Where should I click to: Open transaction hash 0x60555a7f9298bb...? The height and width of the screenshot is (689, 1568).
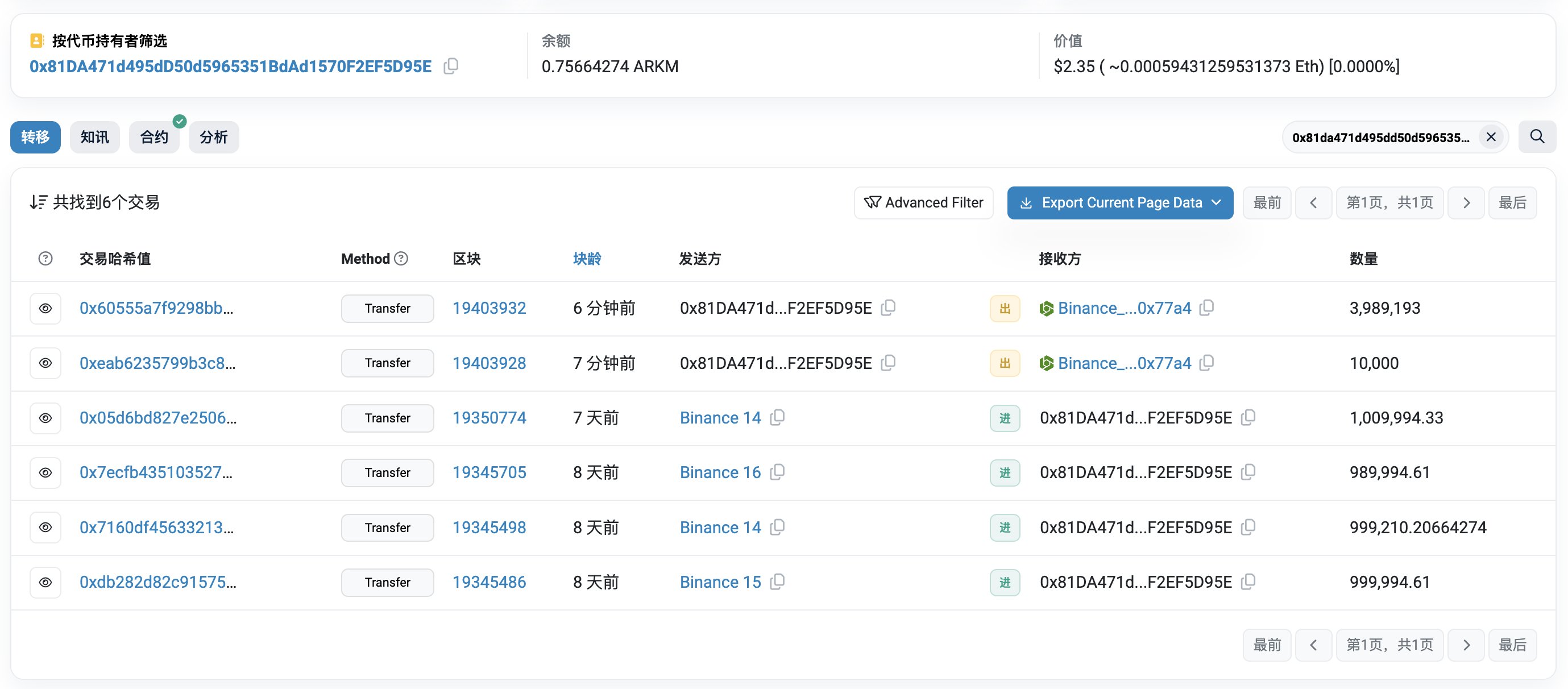click(x=156, y=308)
